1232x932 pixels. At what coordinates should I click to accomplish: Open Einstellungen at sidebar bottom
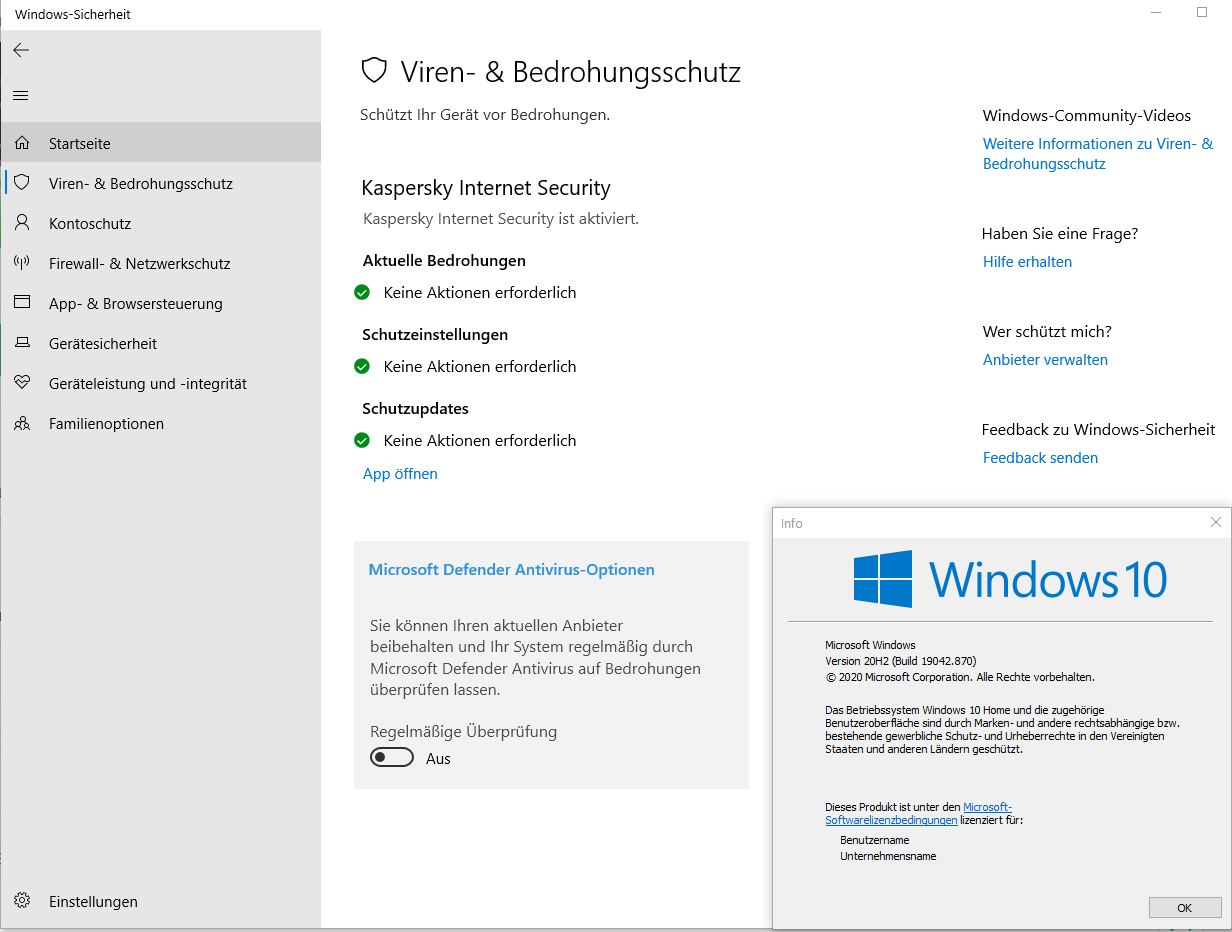161,901
